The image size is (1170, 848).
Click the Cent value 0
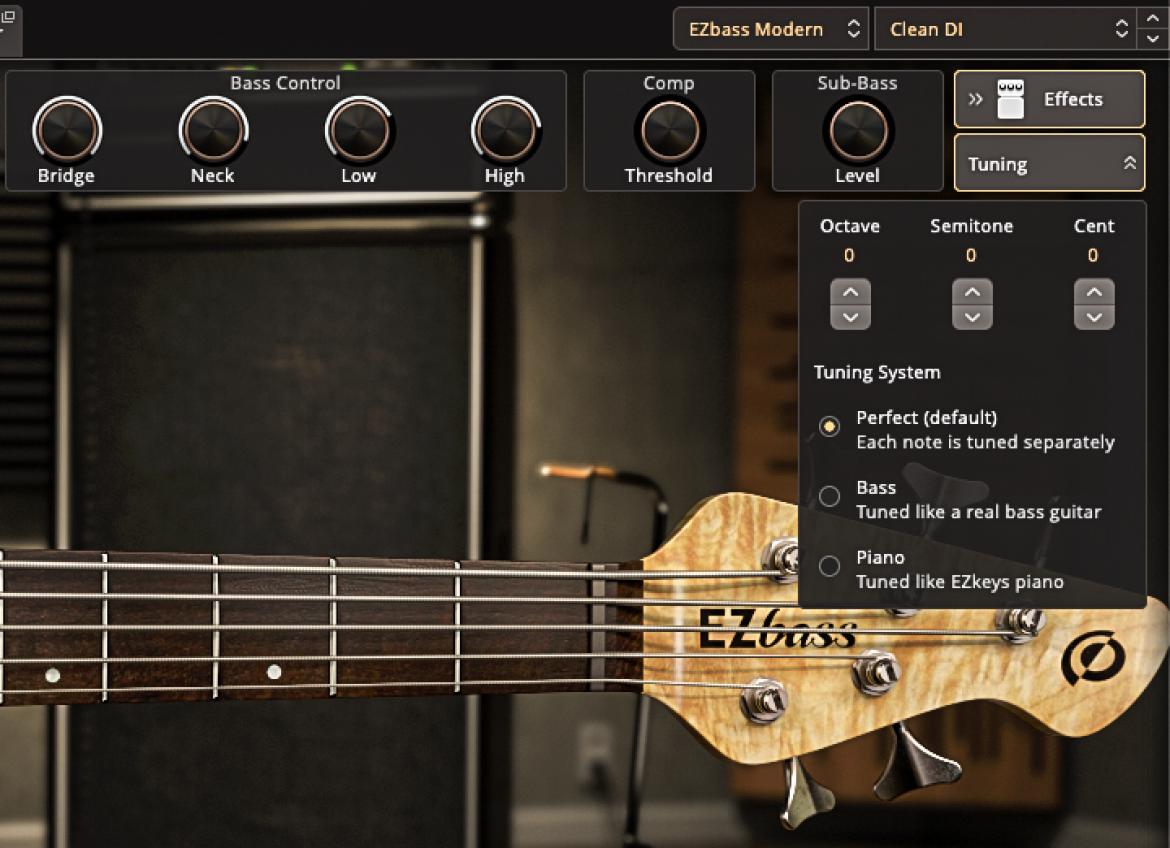click(1092, 255)
